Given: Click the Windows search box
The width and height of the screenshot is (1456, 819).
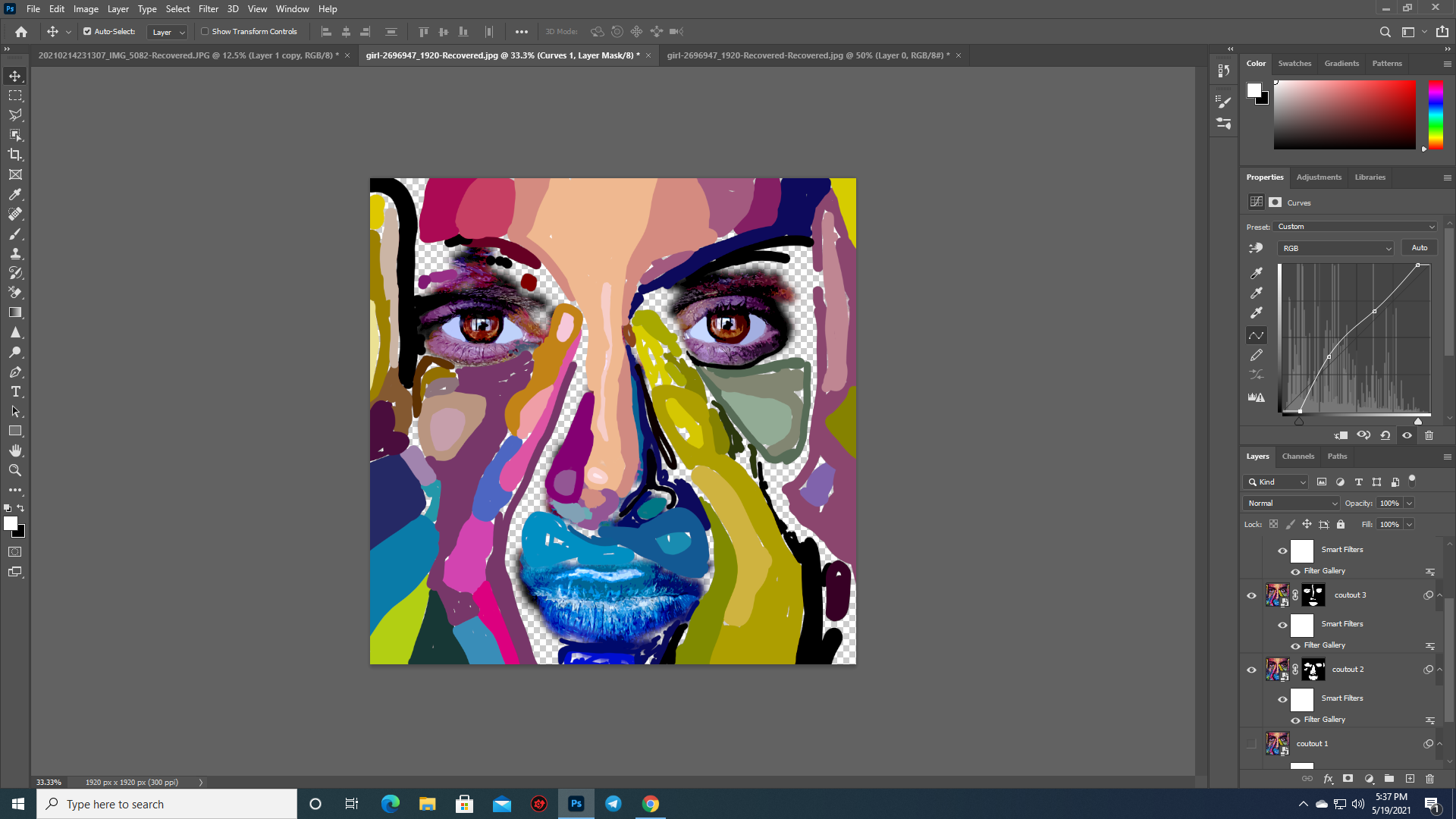Looking at the screenshot, I should pyautogui.click(x=167, y=804).
